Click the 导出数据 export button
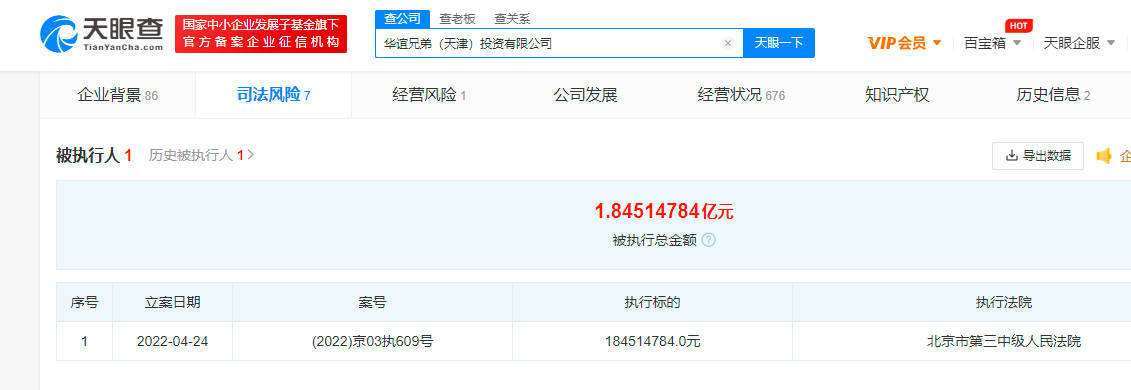The width and height of the screenshot is (1131, 390). tap(1038, 156)
